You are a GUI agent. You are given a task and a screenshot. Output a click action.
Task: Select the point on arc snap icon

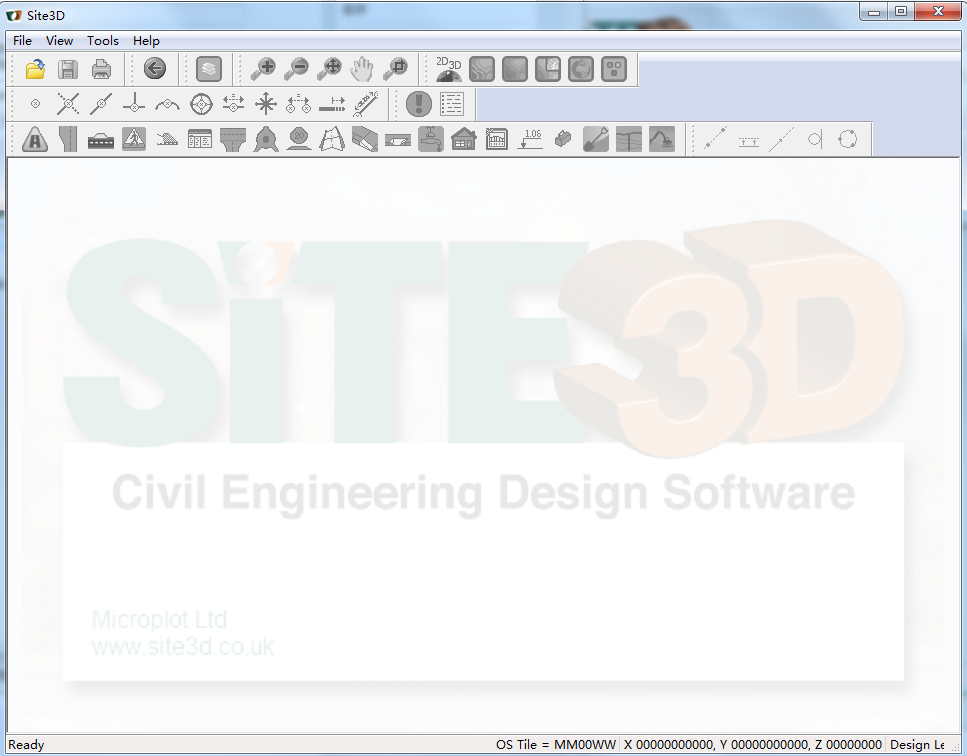(x=167, y=104)
